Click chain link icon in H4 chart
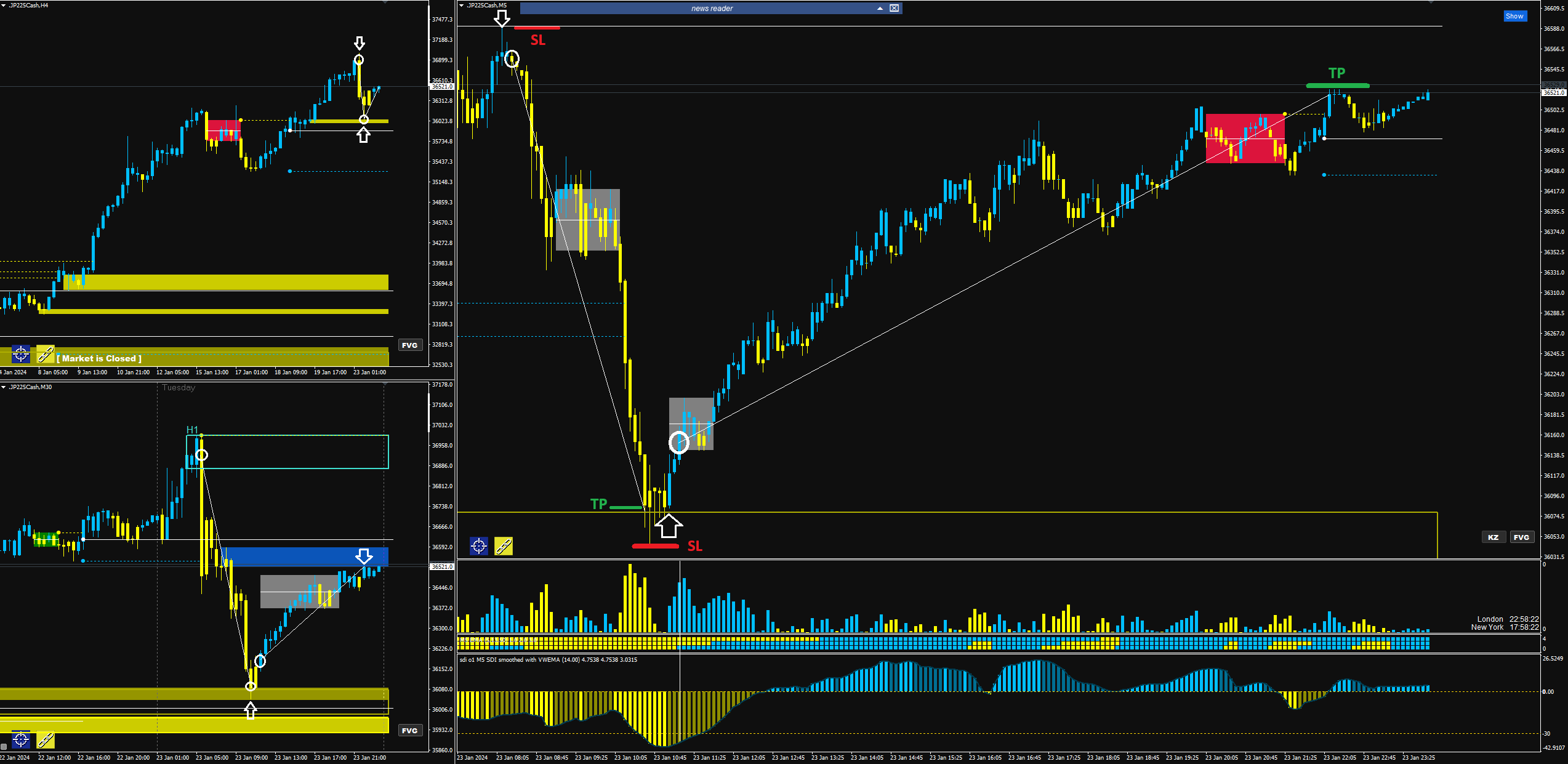The image size is (1568, 764). [46, 354]
